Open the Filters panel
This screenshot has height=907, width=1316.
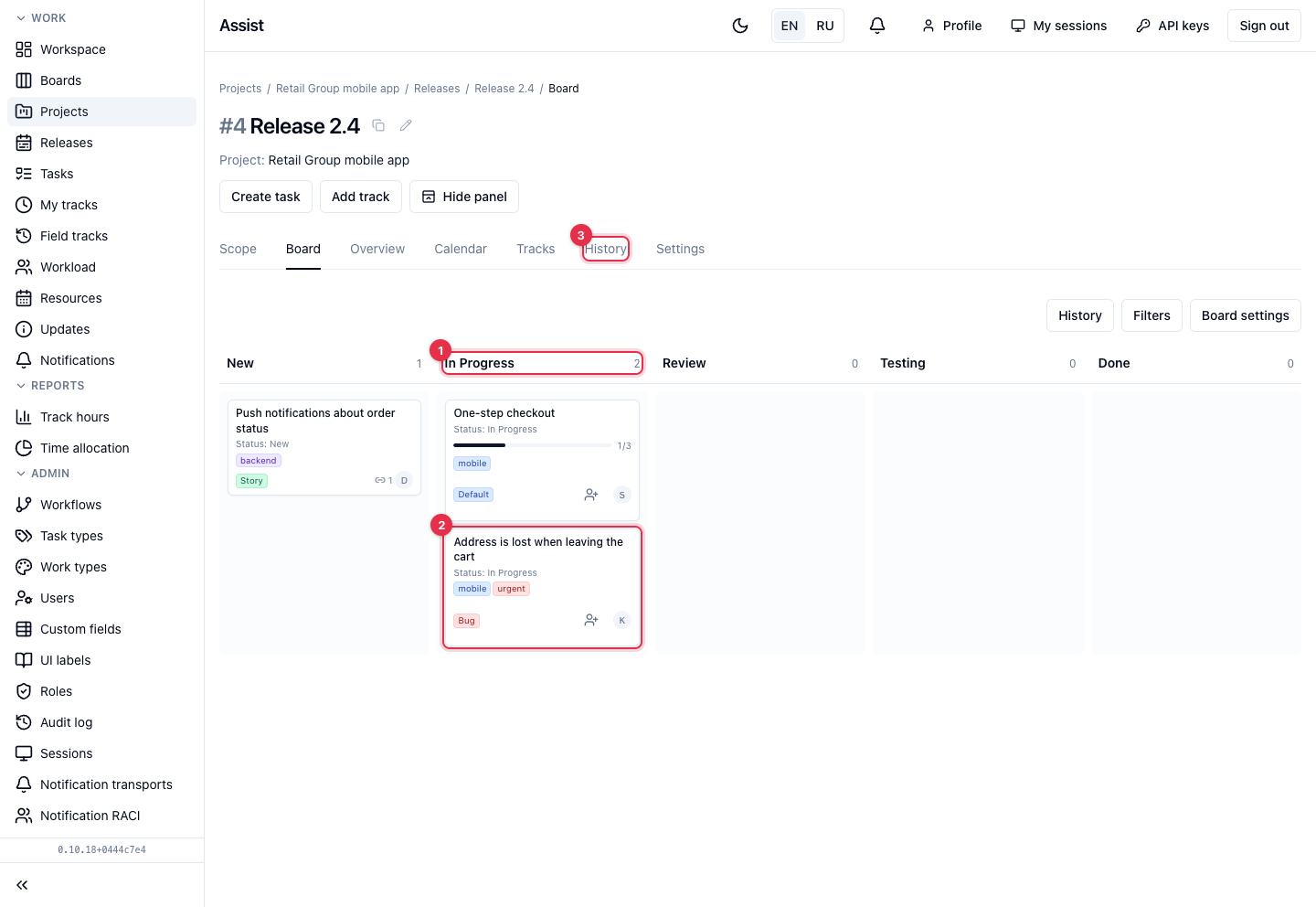point(1151,315)
